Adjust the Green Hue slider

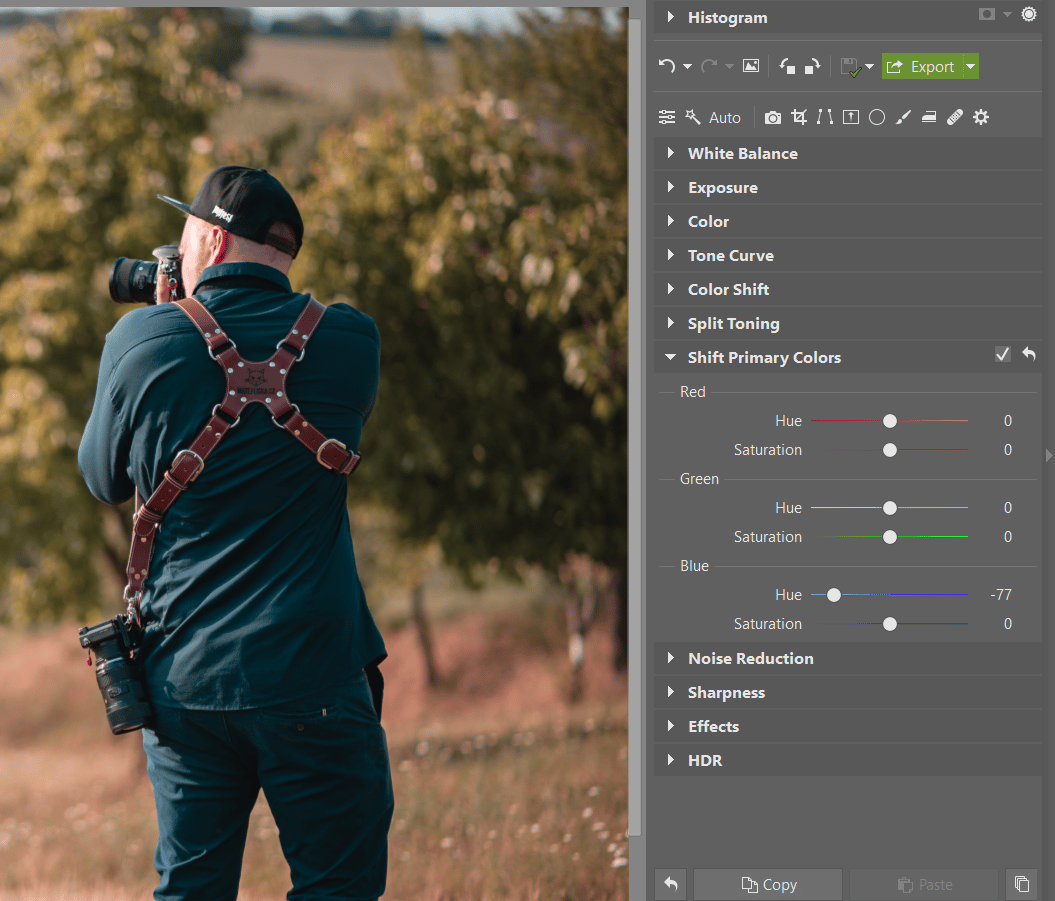tap(889, 507)
